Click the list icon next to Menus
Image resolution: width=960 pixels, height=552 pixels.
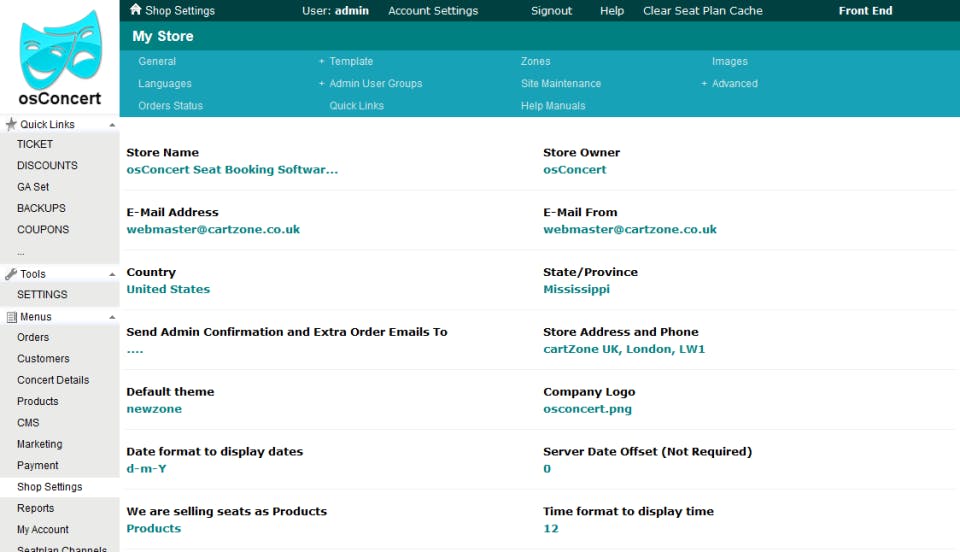tap(11, 317)
